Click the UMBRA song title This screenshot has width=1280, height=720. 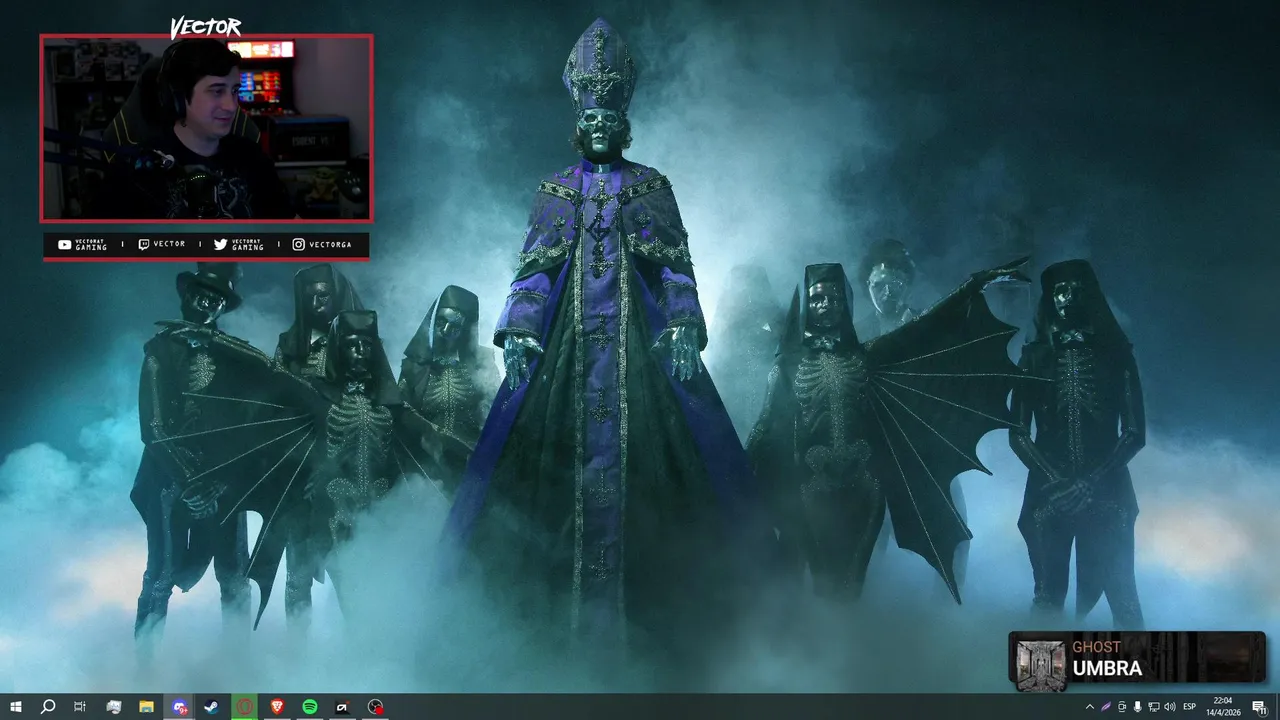1107,669
